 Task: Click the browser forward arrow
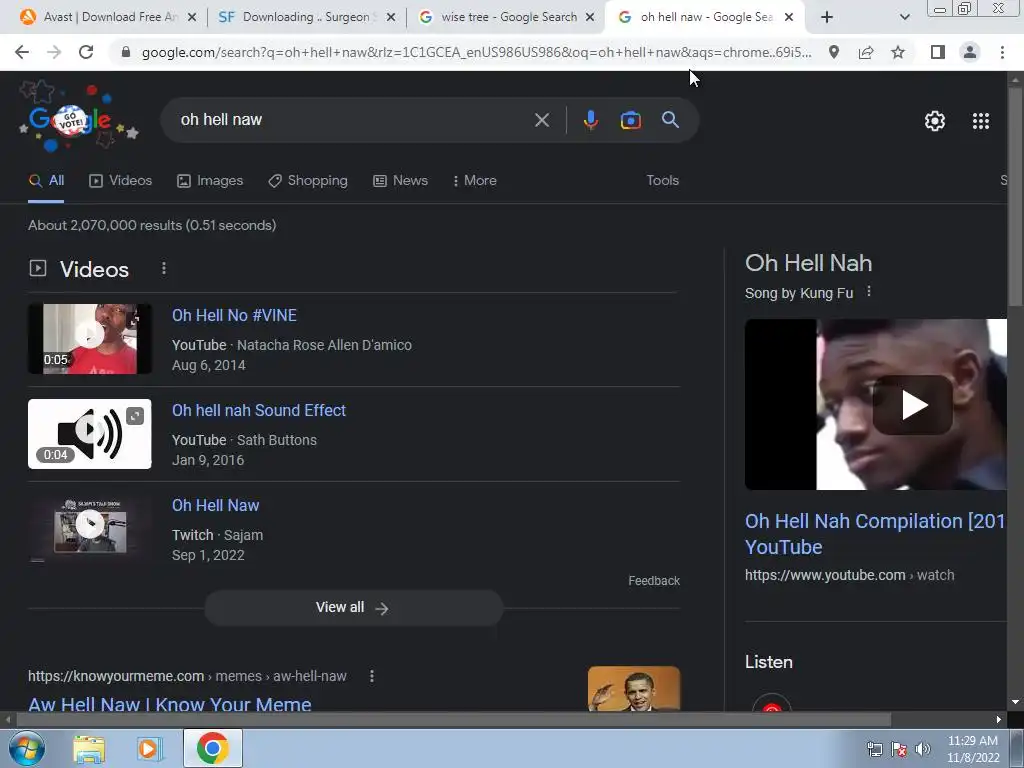(54, 52)
